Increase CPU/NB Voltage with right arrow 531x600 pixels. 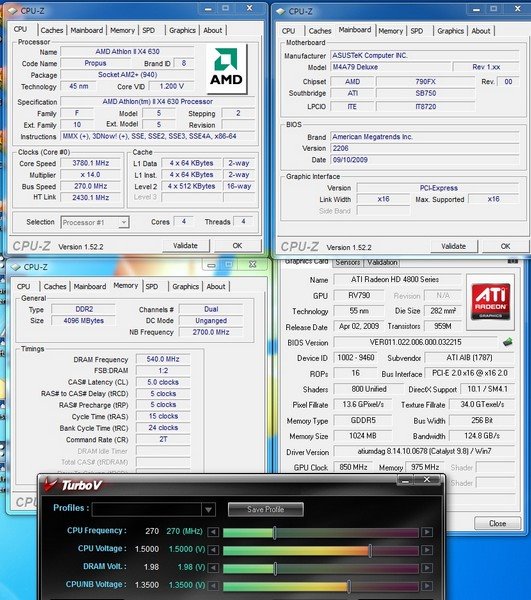[427, 586]
